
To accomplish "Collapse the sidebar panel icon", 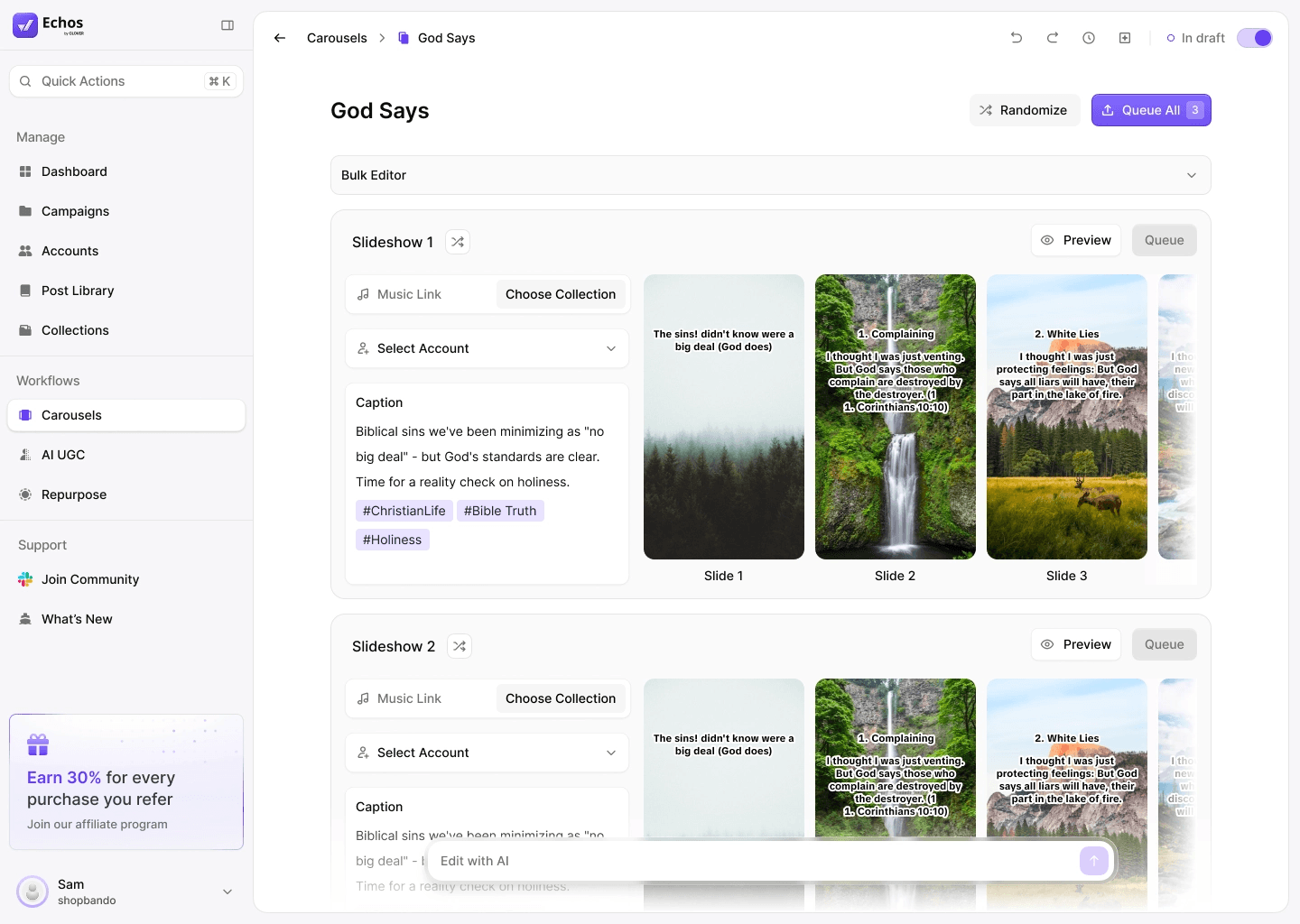I will click(x=227, y=25).
